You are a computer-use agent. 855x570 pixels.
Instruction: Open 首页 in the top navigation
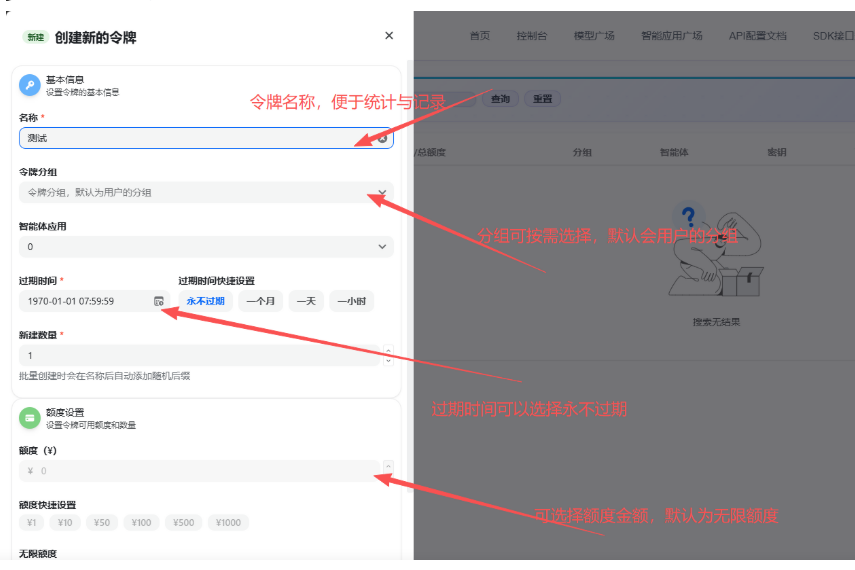480,36
